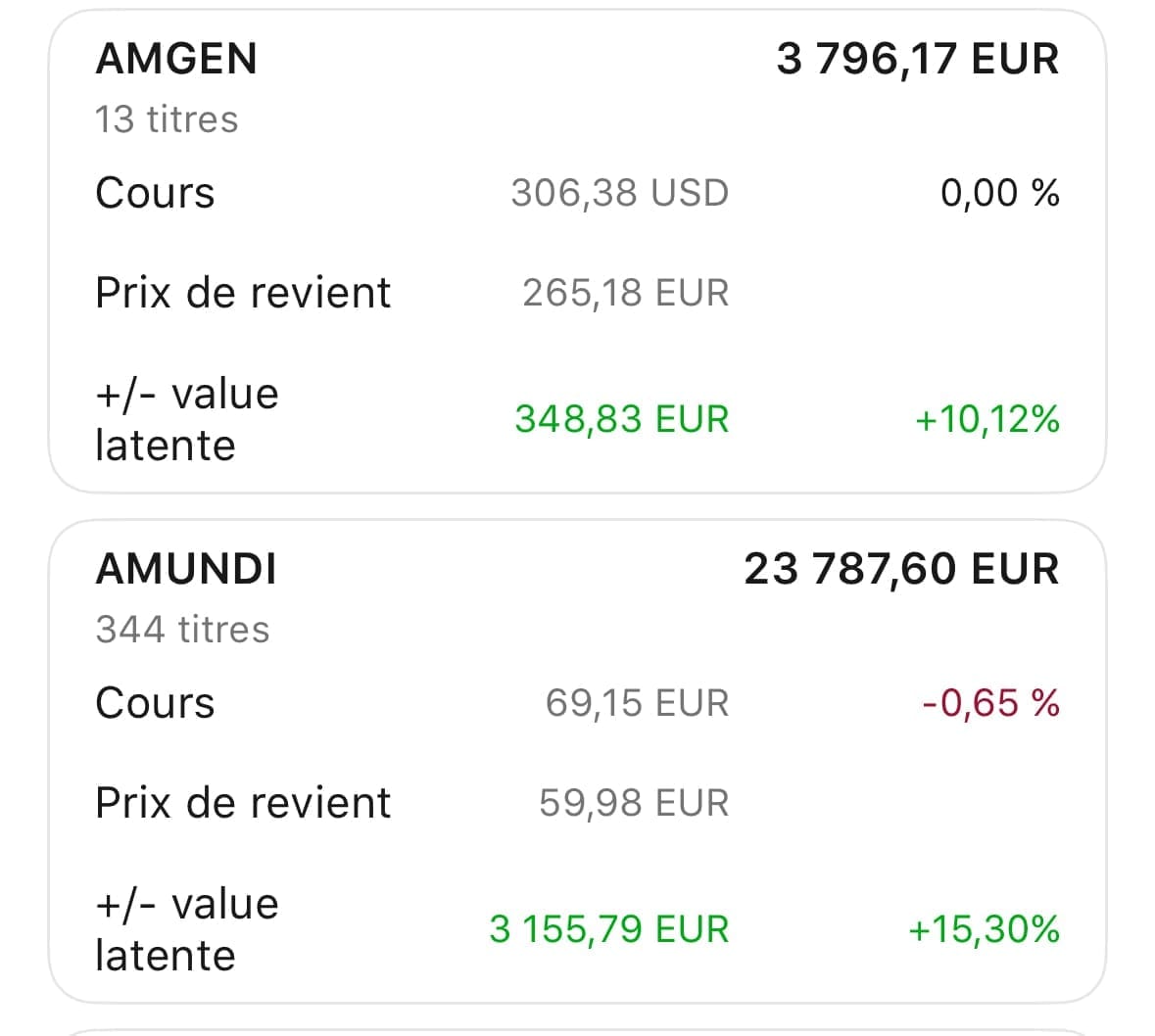Open the AMGEN position card title
1155x1036 pixels.
coord(176,59)
